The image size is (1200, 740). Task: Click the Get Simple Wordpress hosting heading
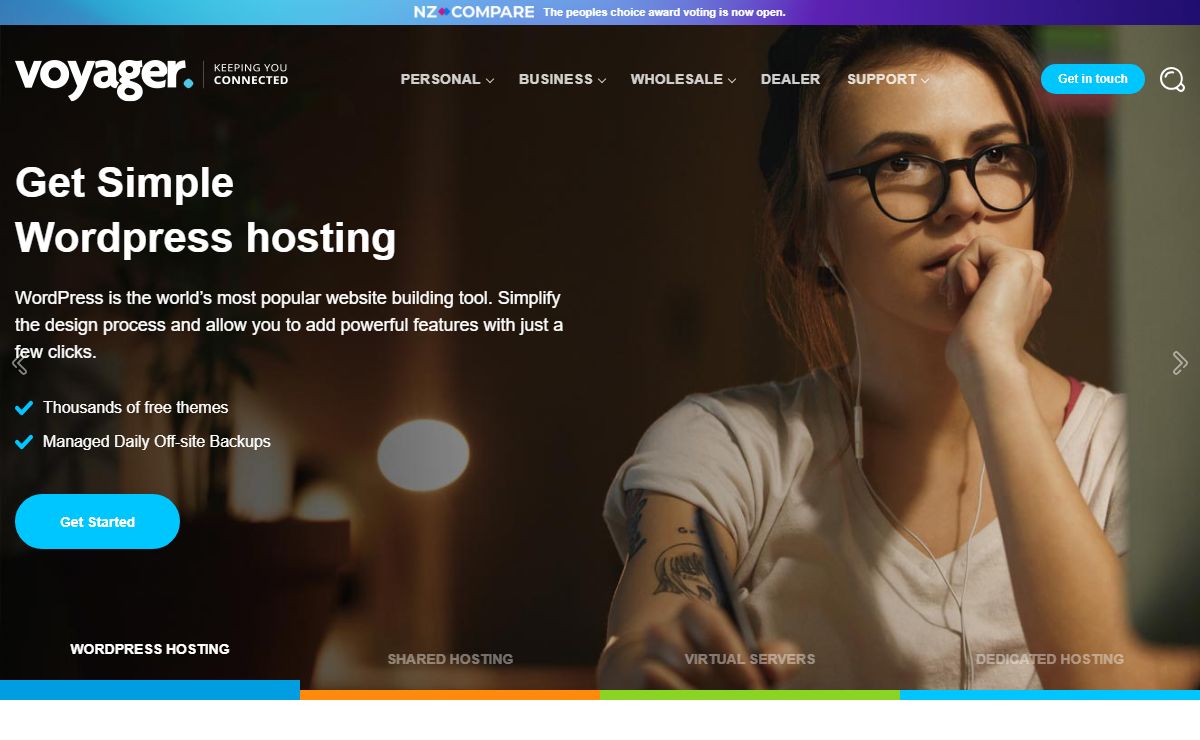pos(206,210)
